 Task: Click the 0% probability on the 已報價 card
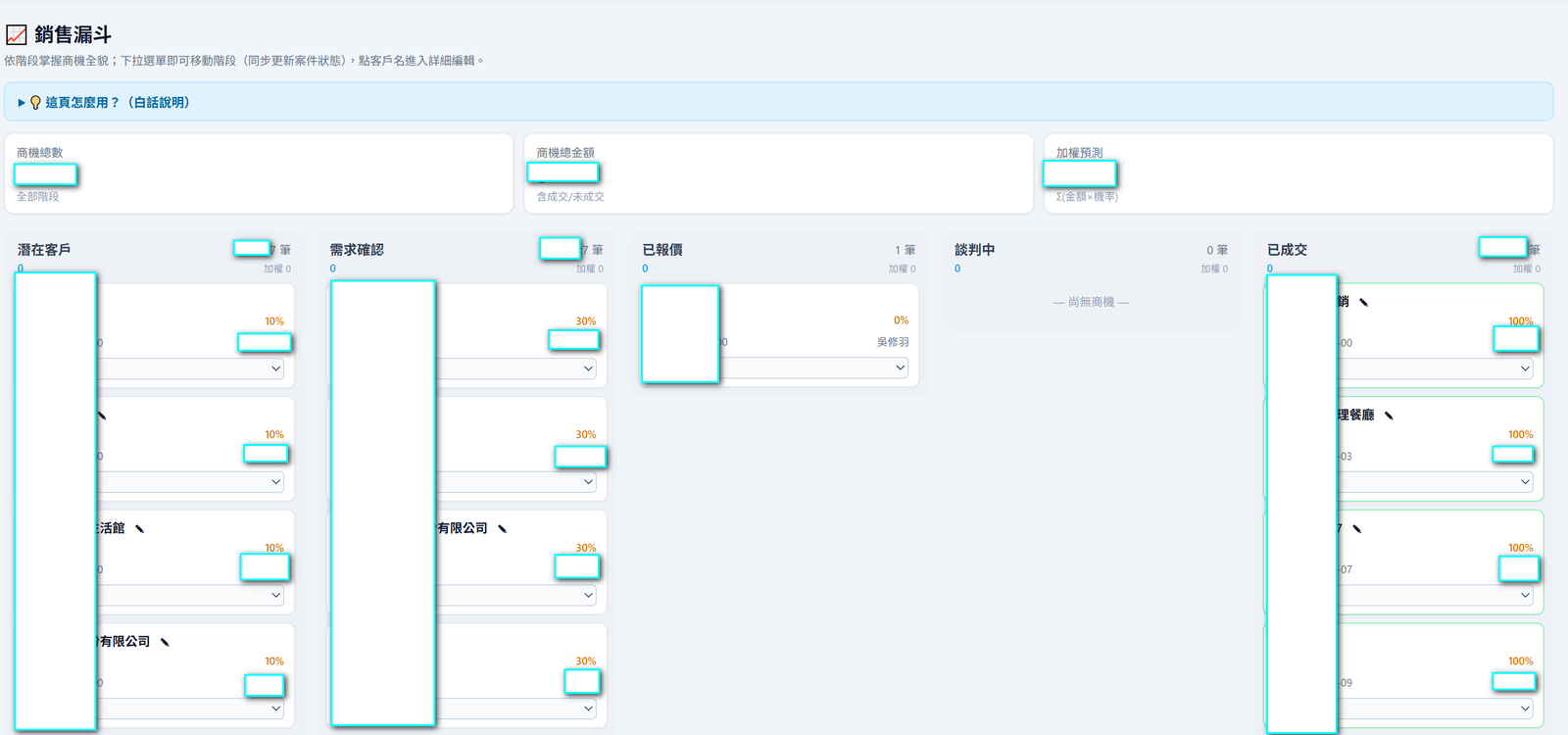click(x=901, y=320)
